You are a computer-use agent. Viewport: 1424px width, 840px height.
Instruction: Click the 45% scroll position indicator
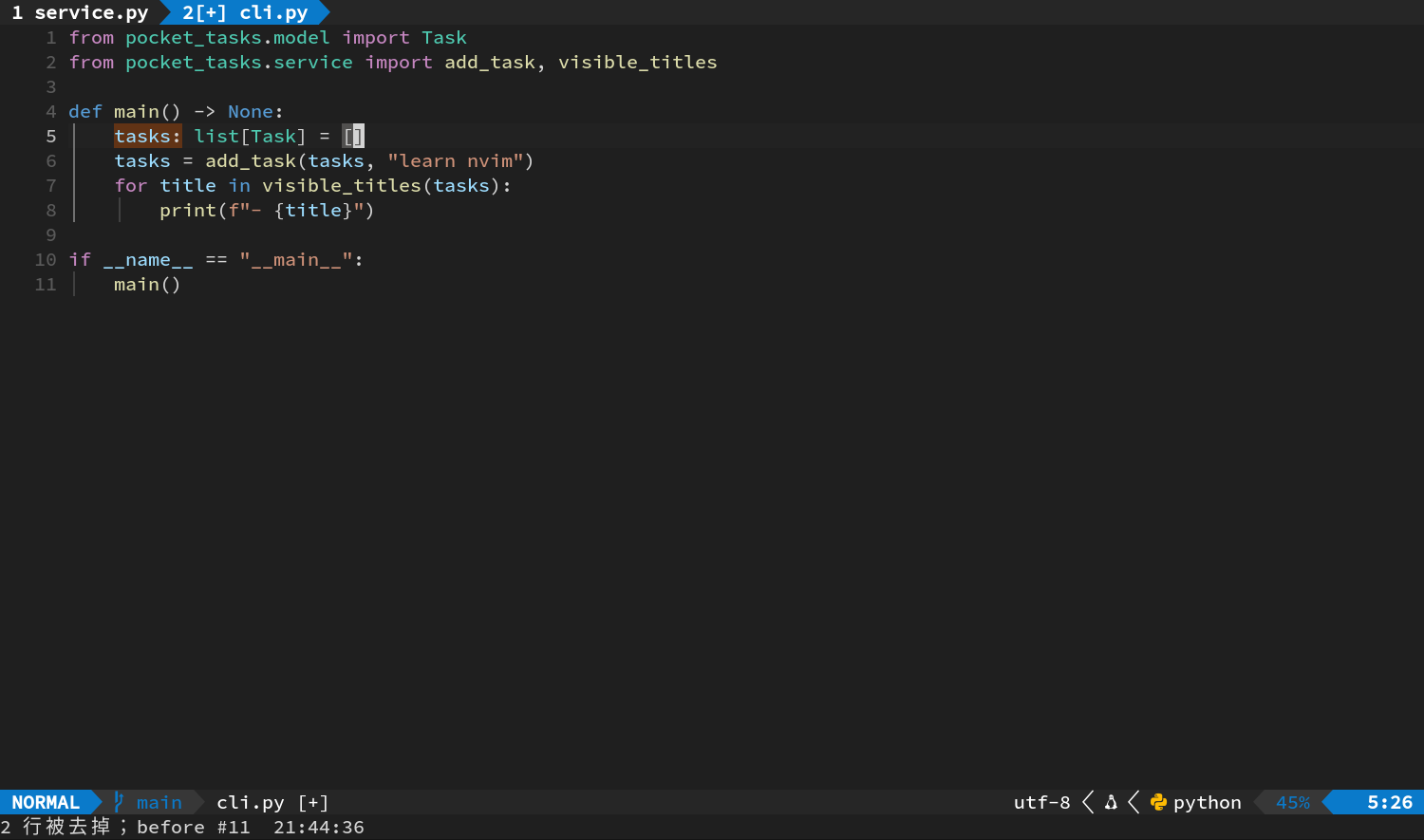[x=1293, y=802]
